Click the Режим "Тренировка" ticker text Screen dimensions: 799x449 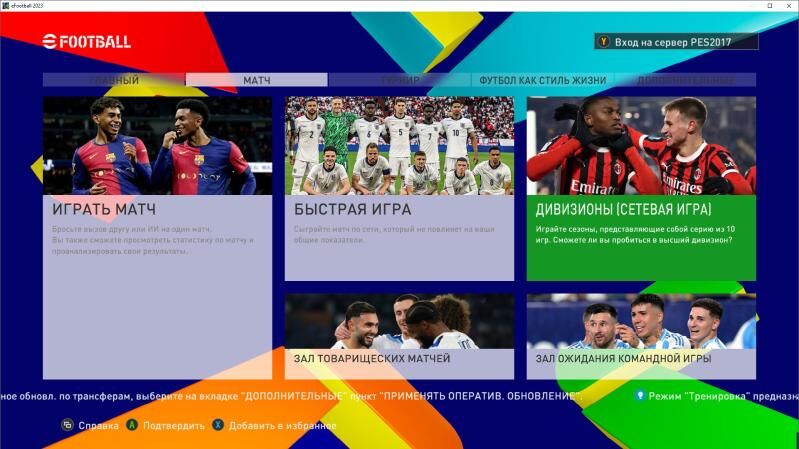[x=724, y=396]
